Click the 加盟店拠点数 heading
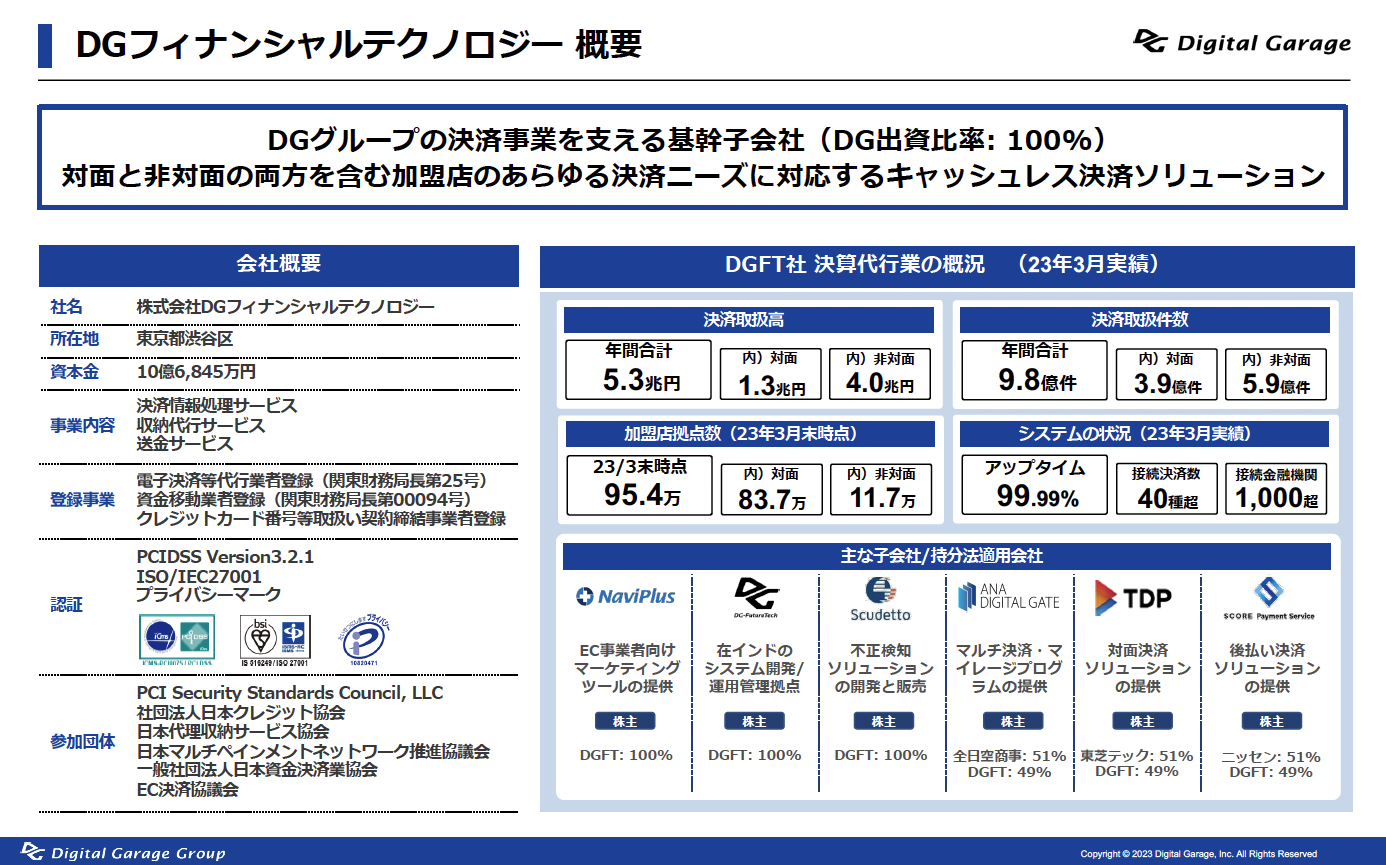 pos(750,434)
